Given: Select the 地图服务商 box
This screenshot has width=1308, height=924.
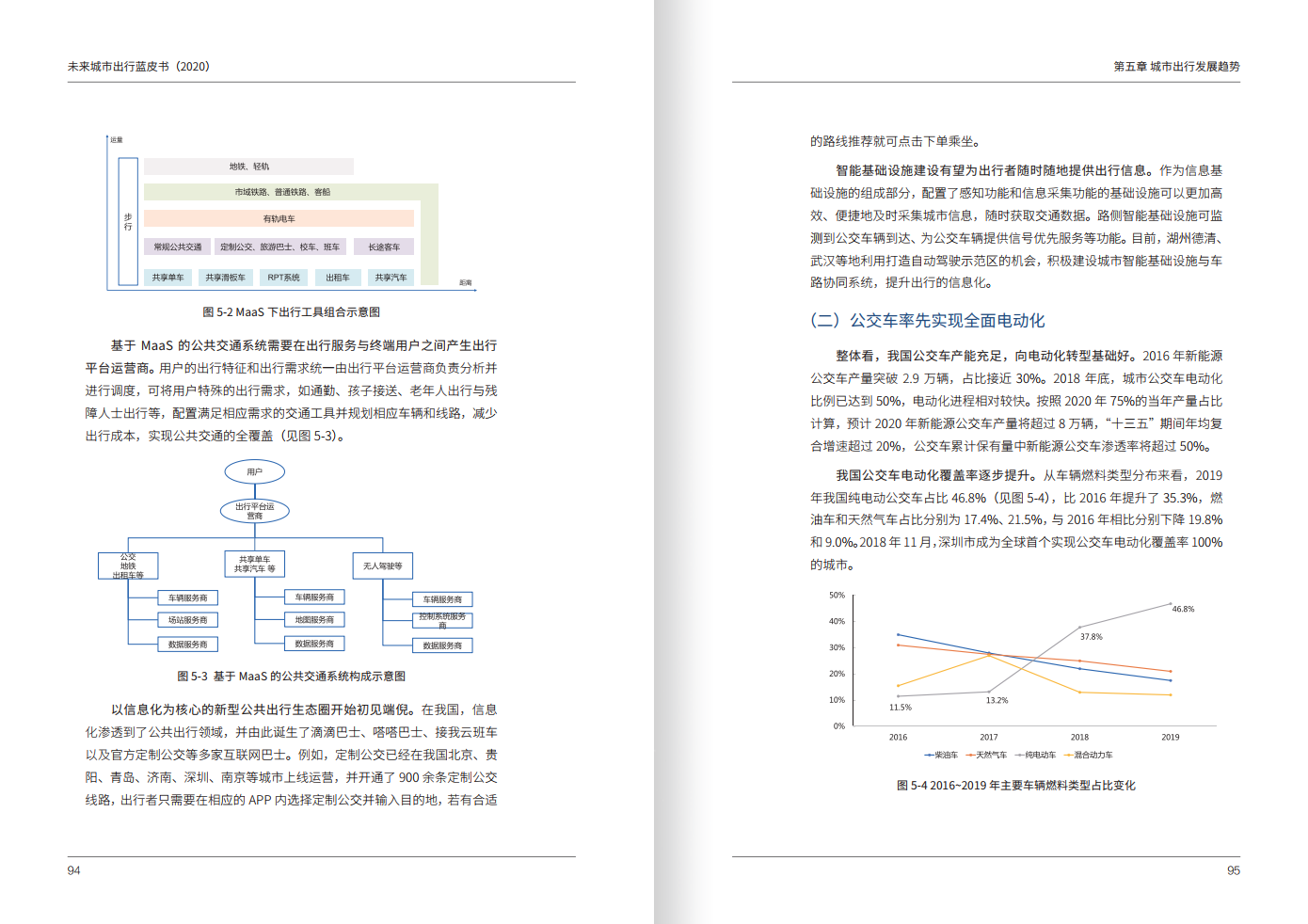Looking at the screenshot, I should click(x=314, y=620).
